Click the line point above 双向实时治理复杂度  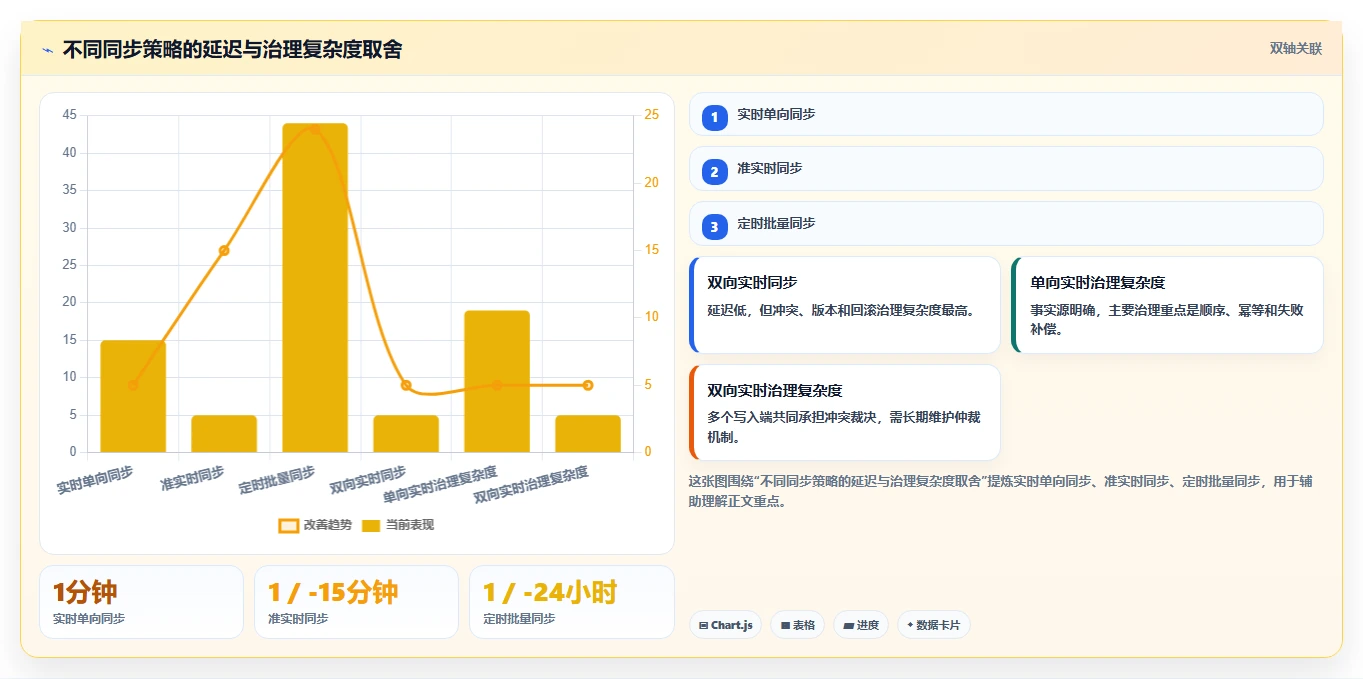(x=588, y=385)
